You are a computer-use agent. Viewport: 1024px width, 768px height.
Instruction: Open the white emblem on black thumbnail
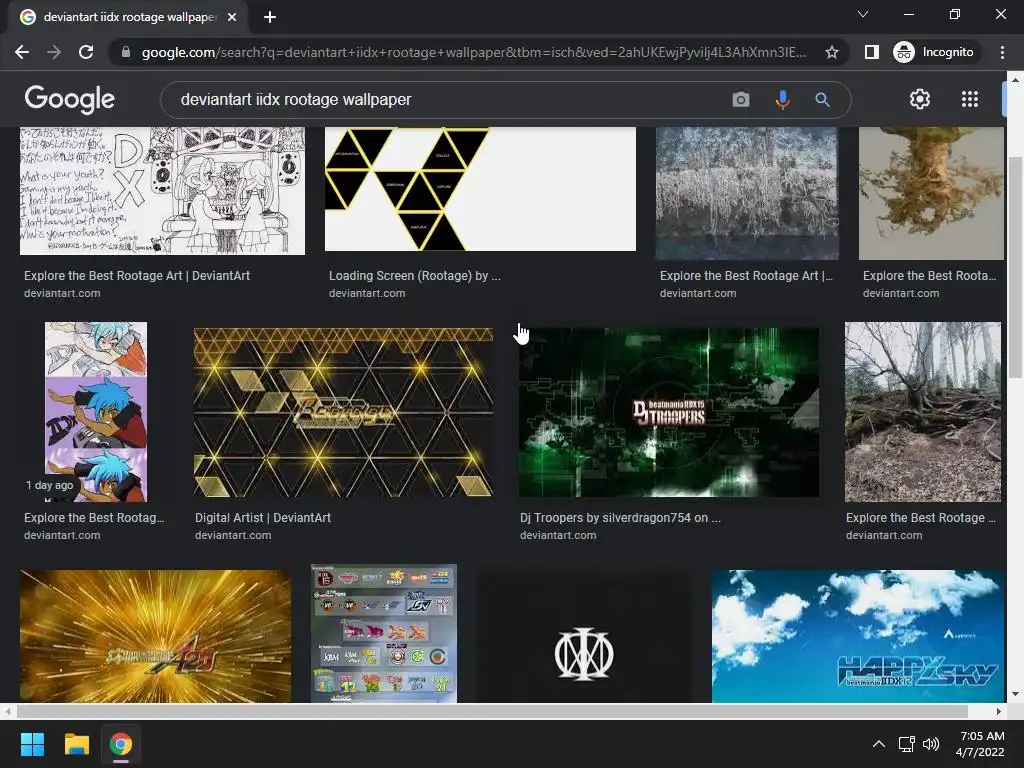pos(584,636)
